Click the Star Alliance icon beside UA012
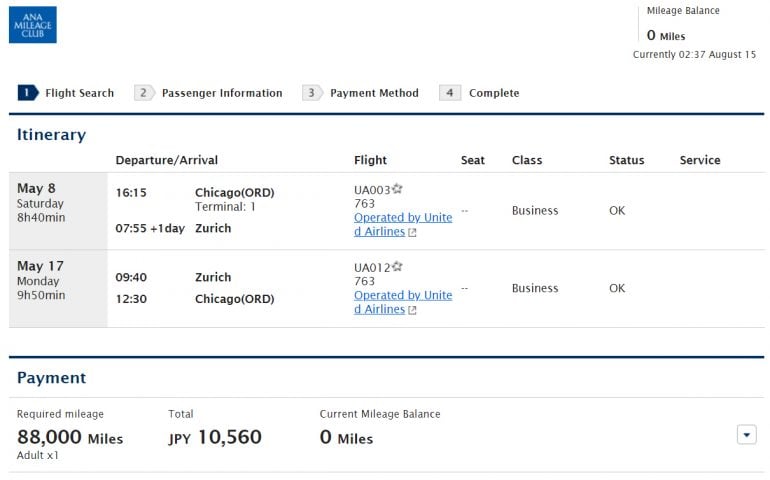 pyautogui.click(x=397, y=266)
